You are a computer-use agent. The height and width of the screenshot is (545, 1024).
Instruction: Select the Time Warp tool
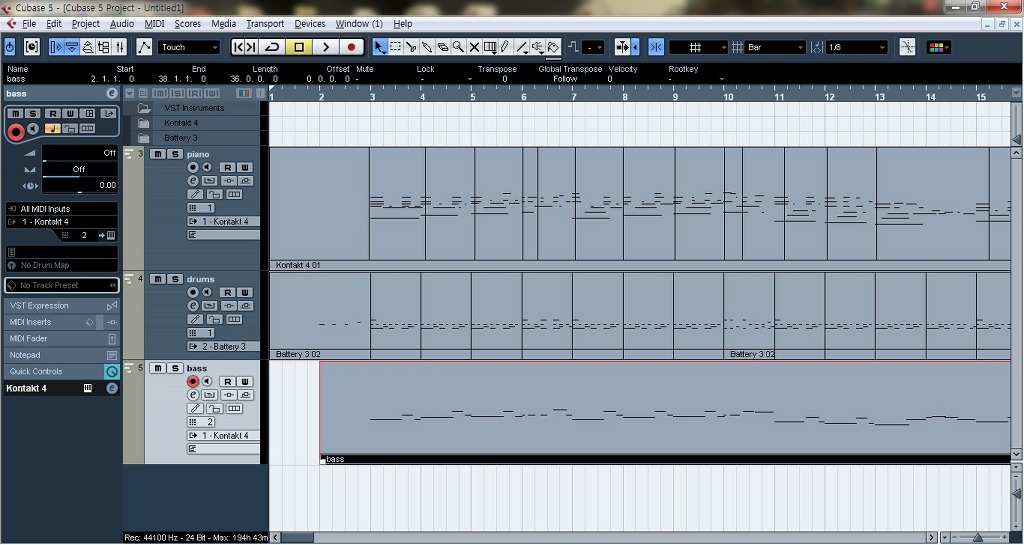[x=490, y=47]
